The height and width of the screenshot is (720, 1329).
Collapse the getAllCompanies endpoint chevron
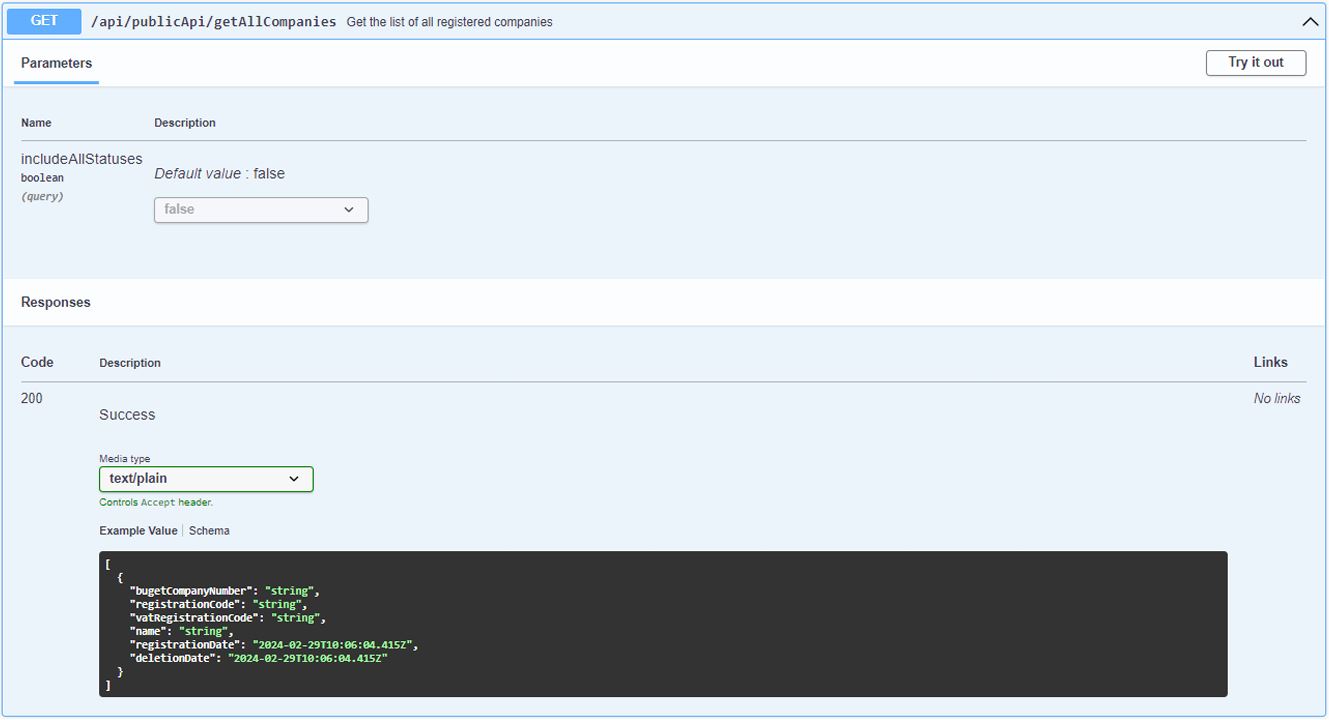click(1310, 21)
